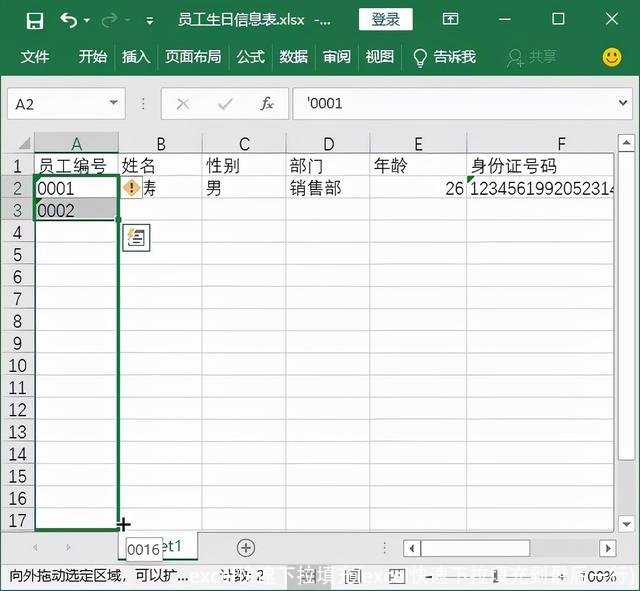The height and width of the screenshot is (591, 640).
Task: Switch to the 视图 ribbon tab
Action: click(x=380, y=56)
